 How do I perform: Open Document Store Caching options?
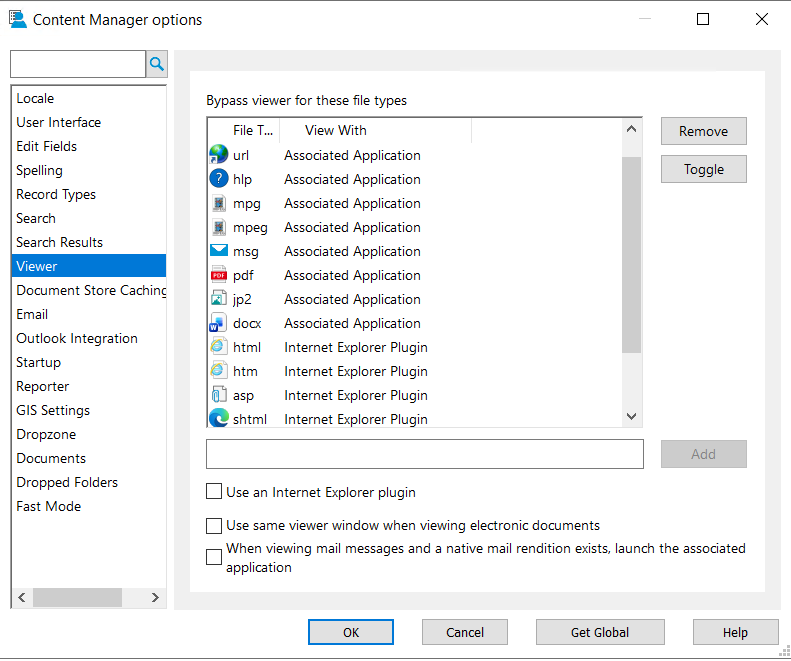(x=89, y=290)
